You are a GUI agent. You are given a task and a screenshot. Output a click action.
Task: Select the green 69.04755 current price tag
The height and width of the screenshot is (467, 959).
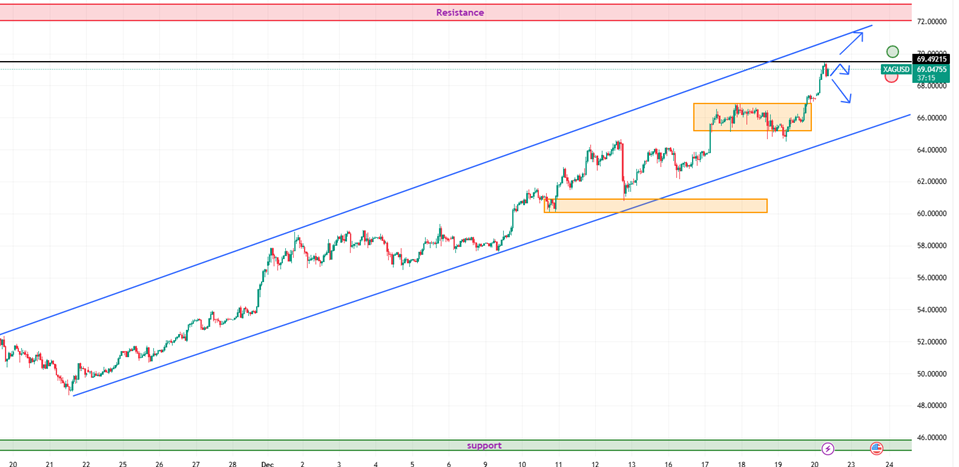coord(931,70)
